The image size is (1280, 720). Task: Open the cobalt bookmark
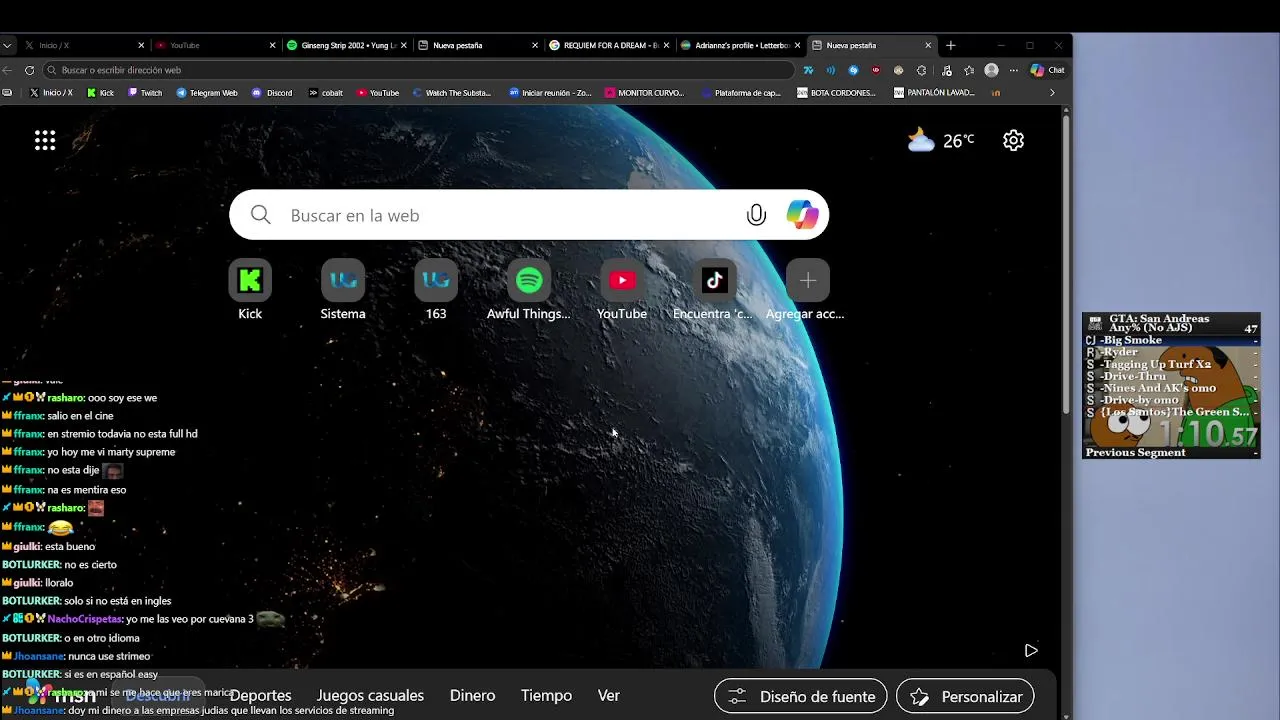point(326,93)
